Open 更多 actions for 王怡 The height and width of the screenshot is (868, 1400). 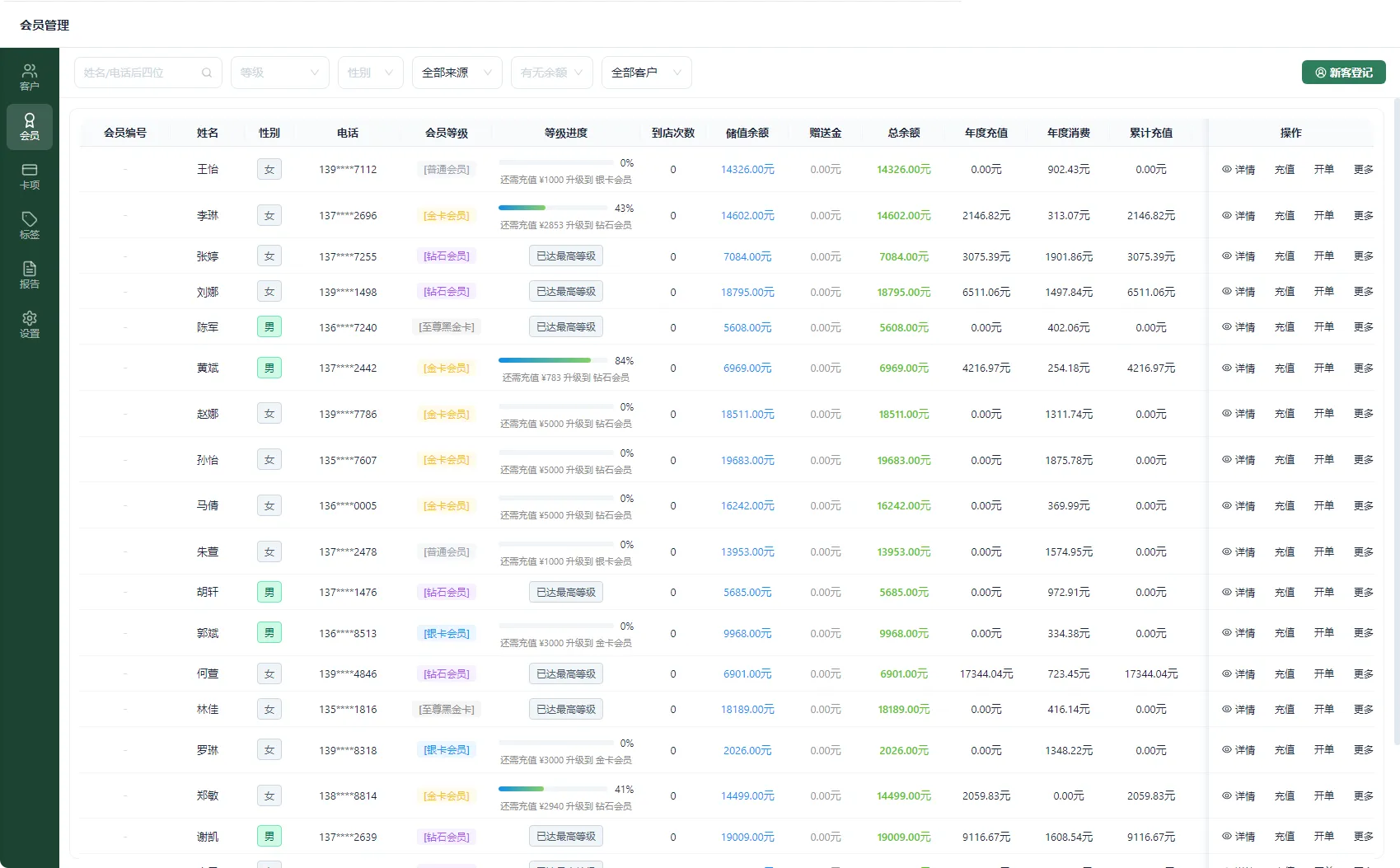(x=1364, y=170)
